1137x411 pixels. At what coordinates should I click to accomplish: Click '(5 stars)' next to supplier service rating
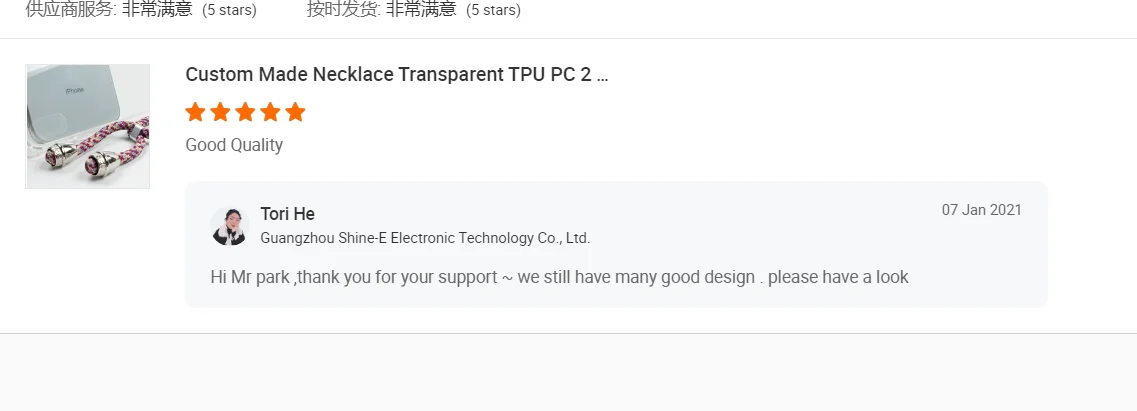[229, 10]
